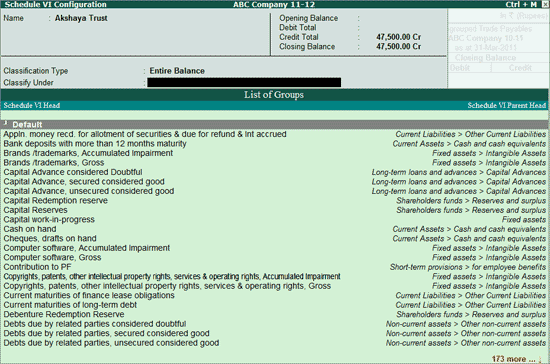This screenshot has width=550, height=364.
Task: Click the Classify Under input field
Action: (244, 82)
